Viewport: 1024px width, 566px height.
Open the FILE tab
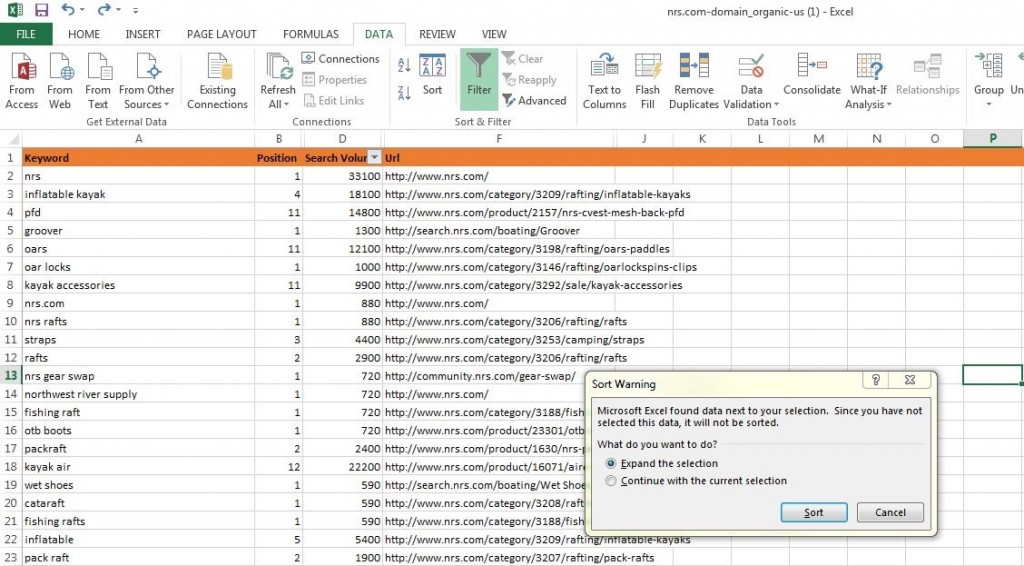click(26, 34)
